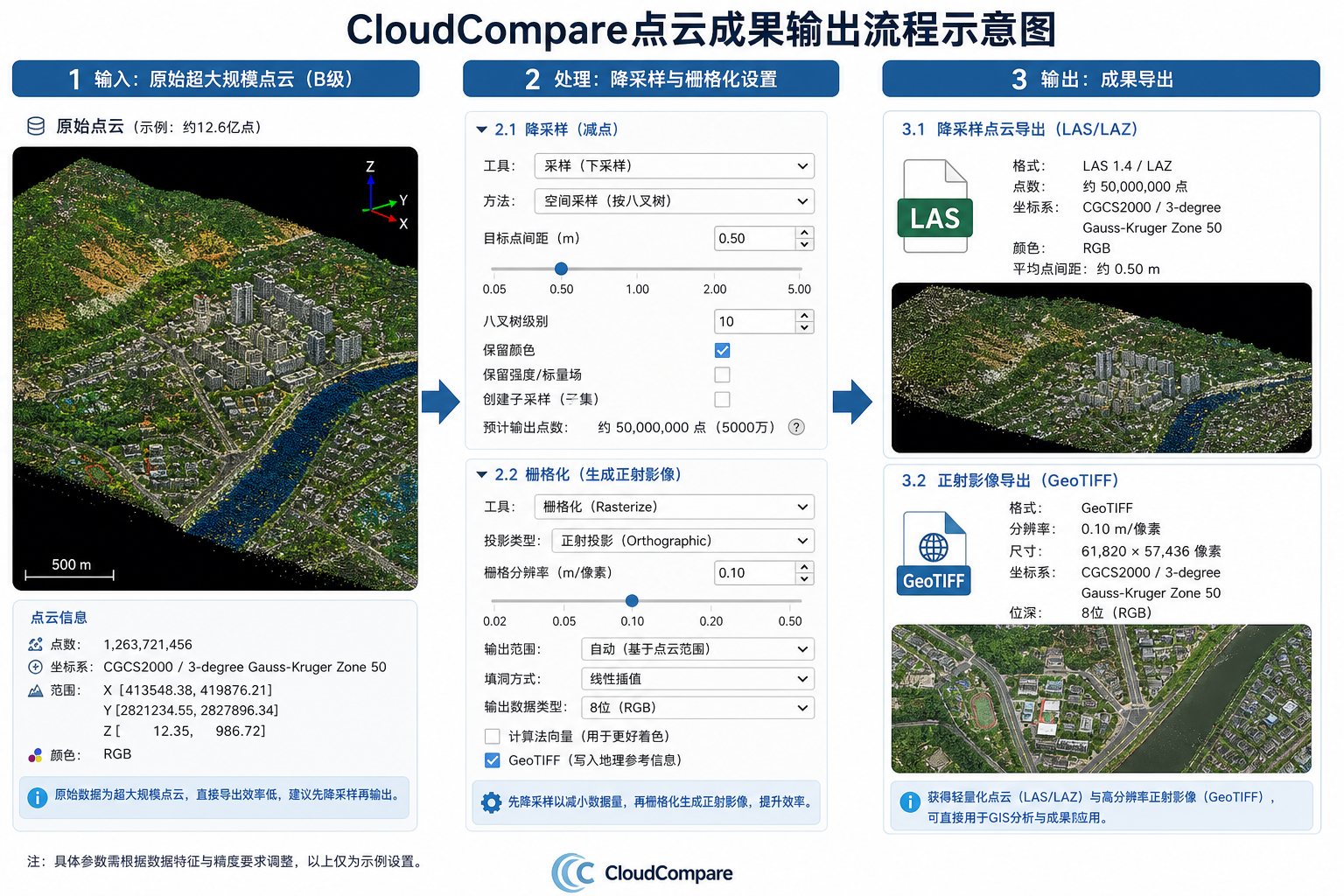Click the size value 61,820 × 57,436 像素
Screen dimensions: 1344x896
[1151, 551]
